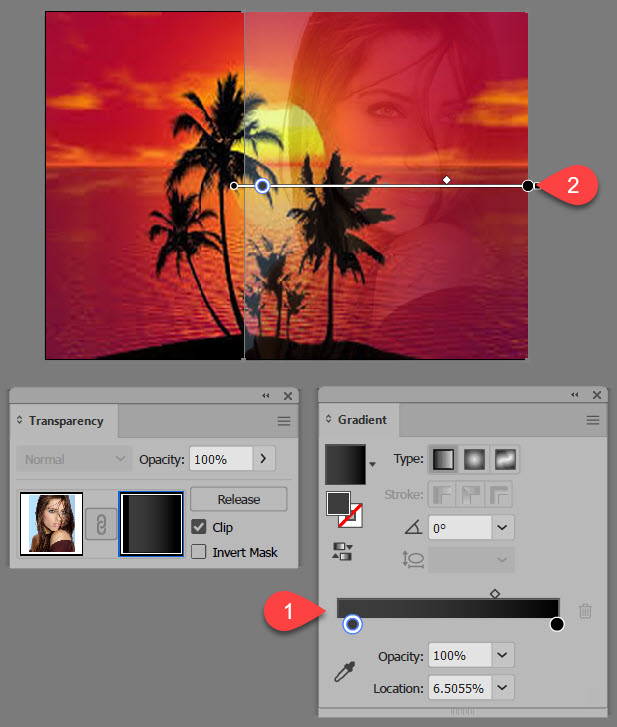Click the Transparency Opacity 100% field
The height and width of the screenshot is (727, 617).
(221, 459)
